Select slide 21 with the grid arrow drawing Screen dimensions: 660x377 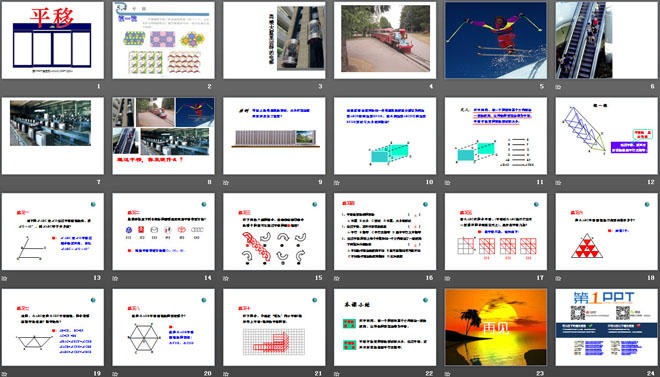point(274,327)
